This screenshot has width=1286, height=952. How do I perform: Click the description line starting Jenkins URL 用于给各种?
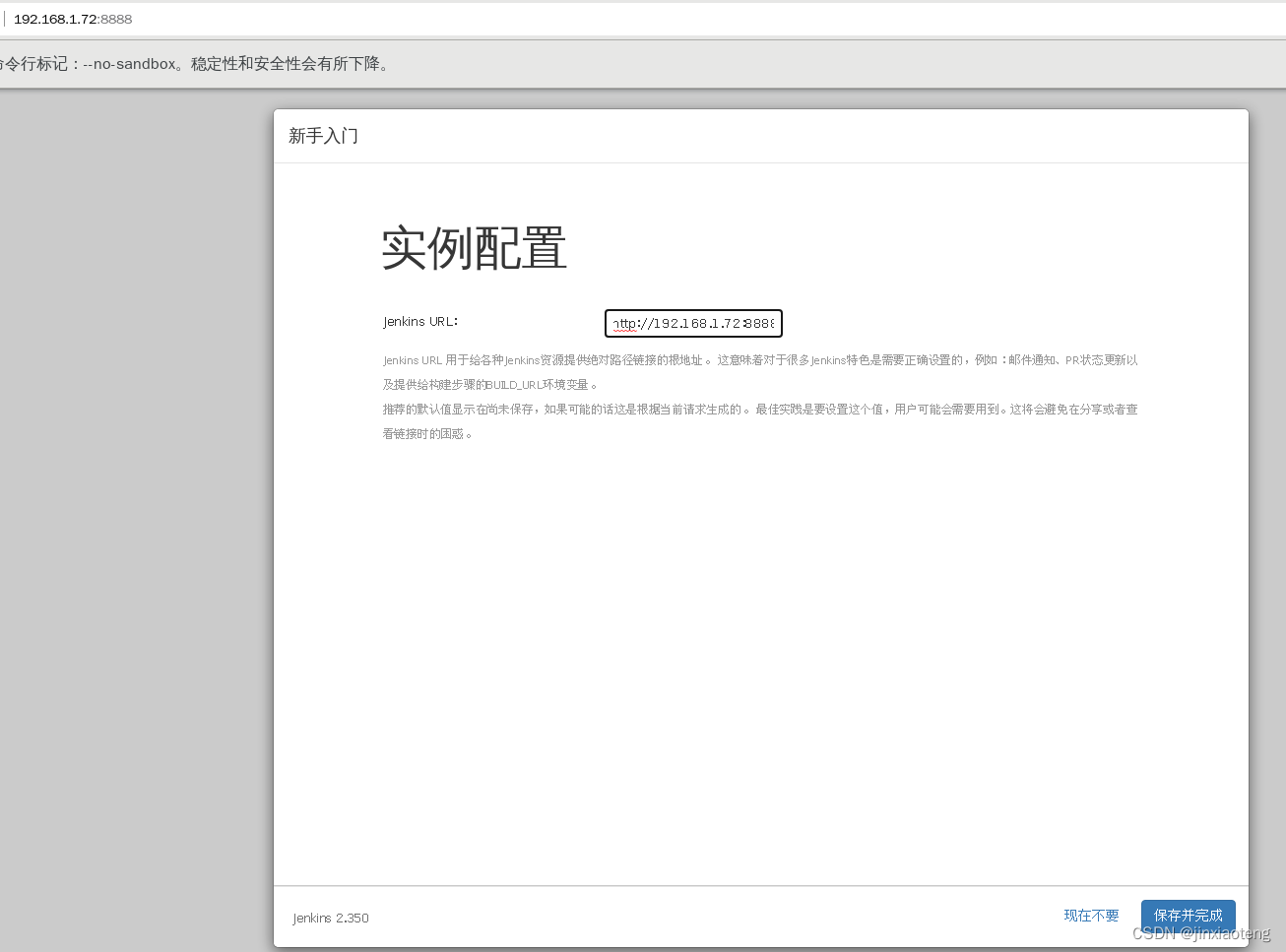click(760, 372)
